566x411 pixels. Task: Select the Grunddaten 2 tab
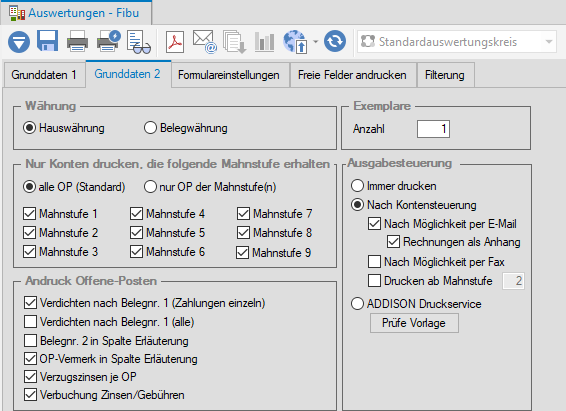pos(128,74)
